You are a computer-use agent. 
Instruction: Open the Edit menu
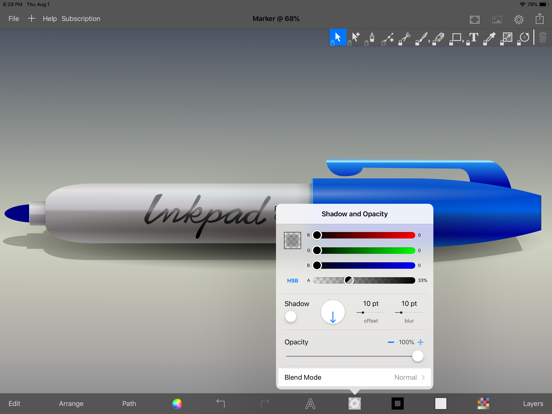tap(14, 403)
